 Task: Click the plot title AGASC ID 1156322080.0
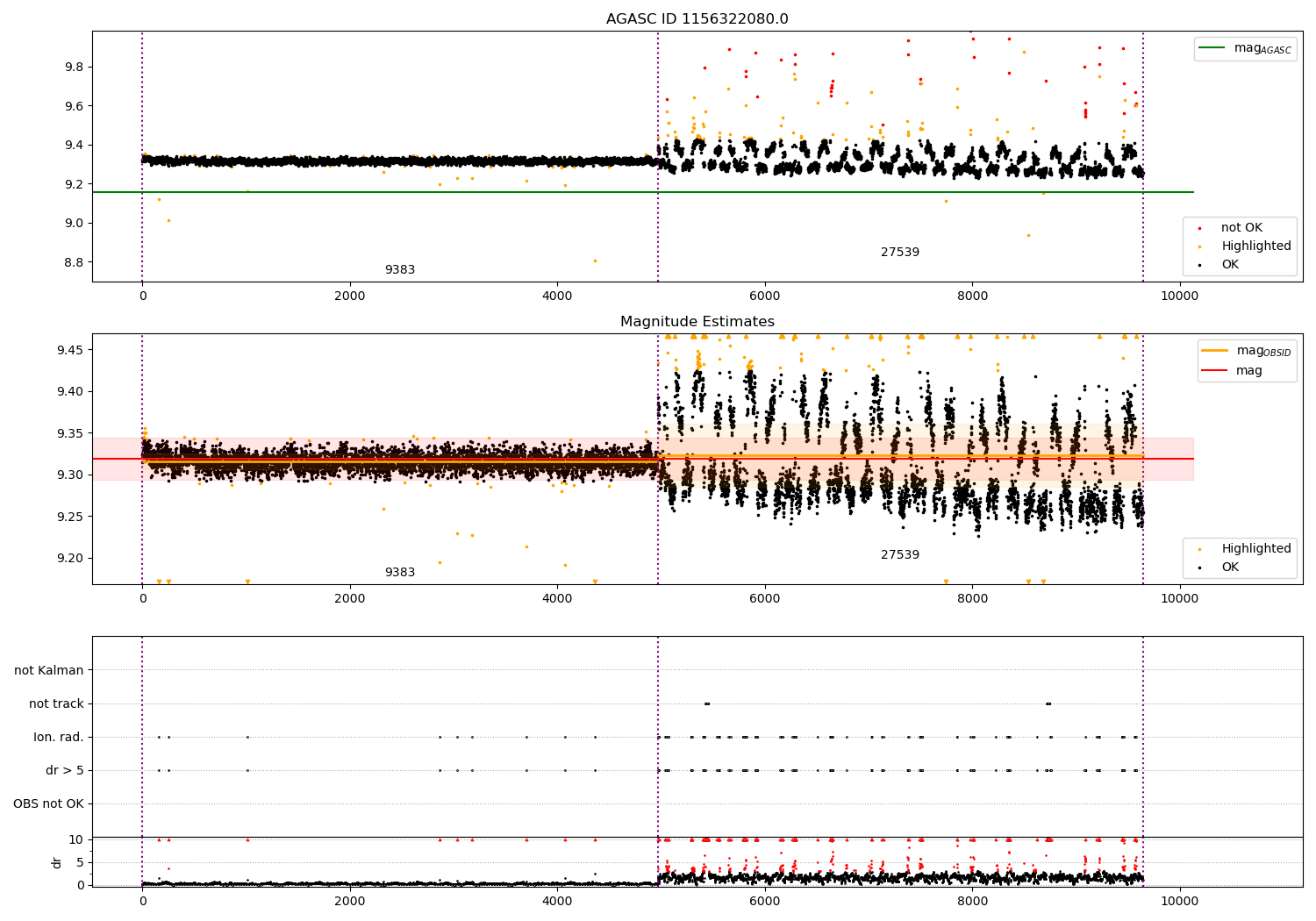(697, 19)
